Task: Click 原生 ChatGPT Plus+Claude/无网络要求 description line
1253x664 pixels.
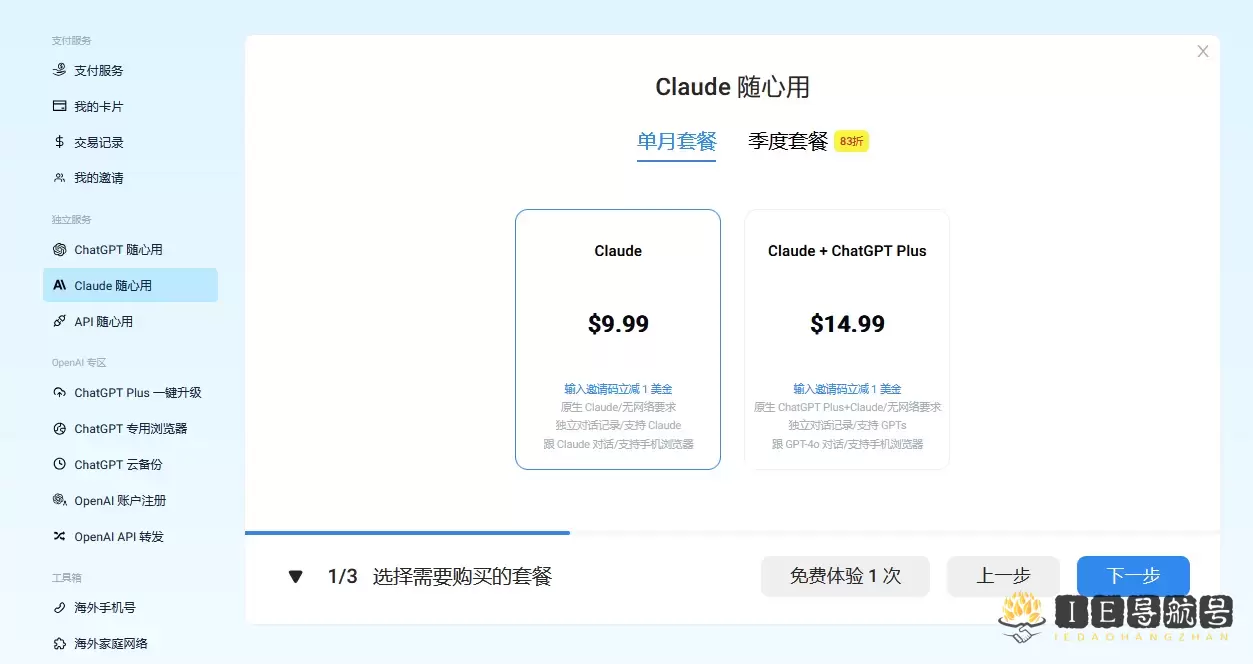Action: tap(847, 407)
